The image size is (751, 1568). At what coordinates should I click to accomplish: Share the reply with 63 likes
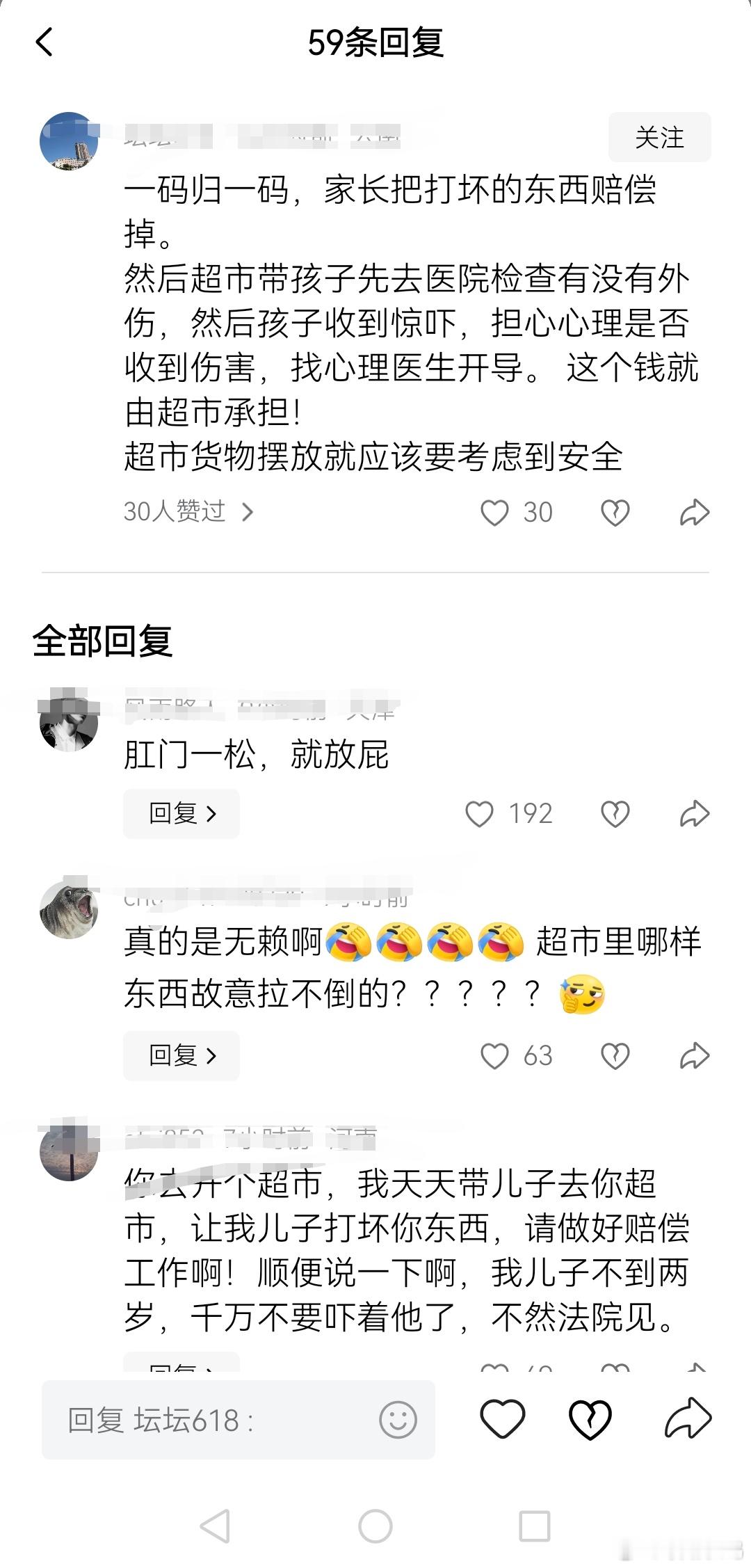[694, 1056]
